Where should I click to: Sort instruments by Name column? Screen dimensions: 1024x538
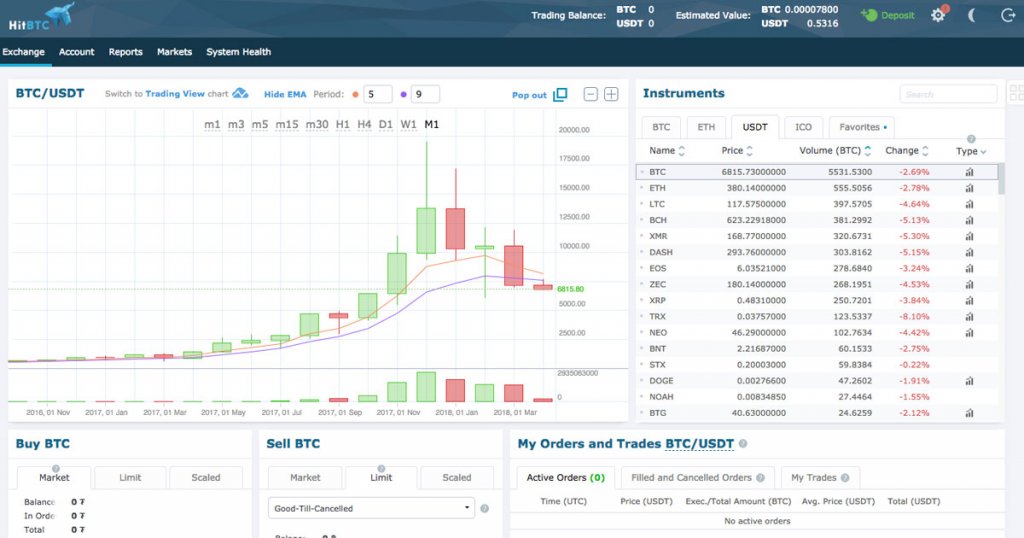click(667, 151)
